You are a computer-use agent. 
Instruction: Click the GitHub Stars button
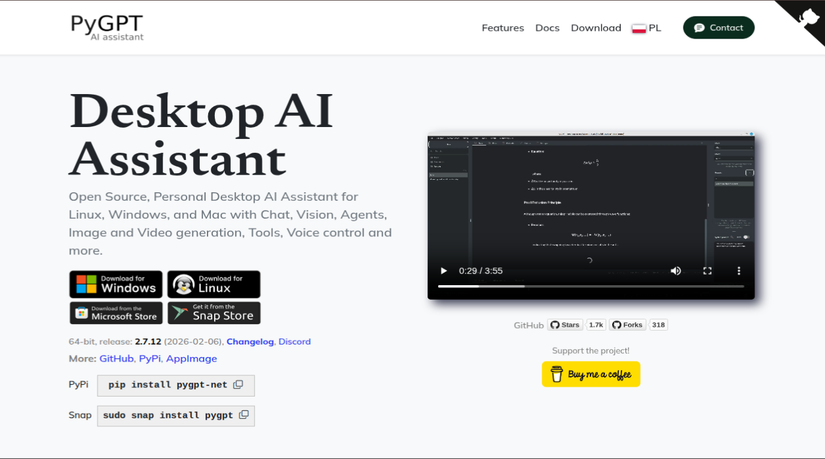point(565,325)
